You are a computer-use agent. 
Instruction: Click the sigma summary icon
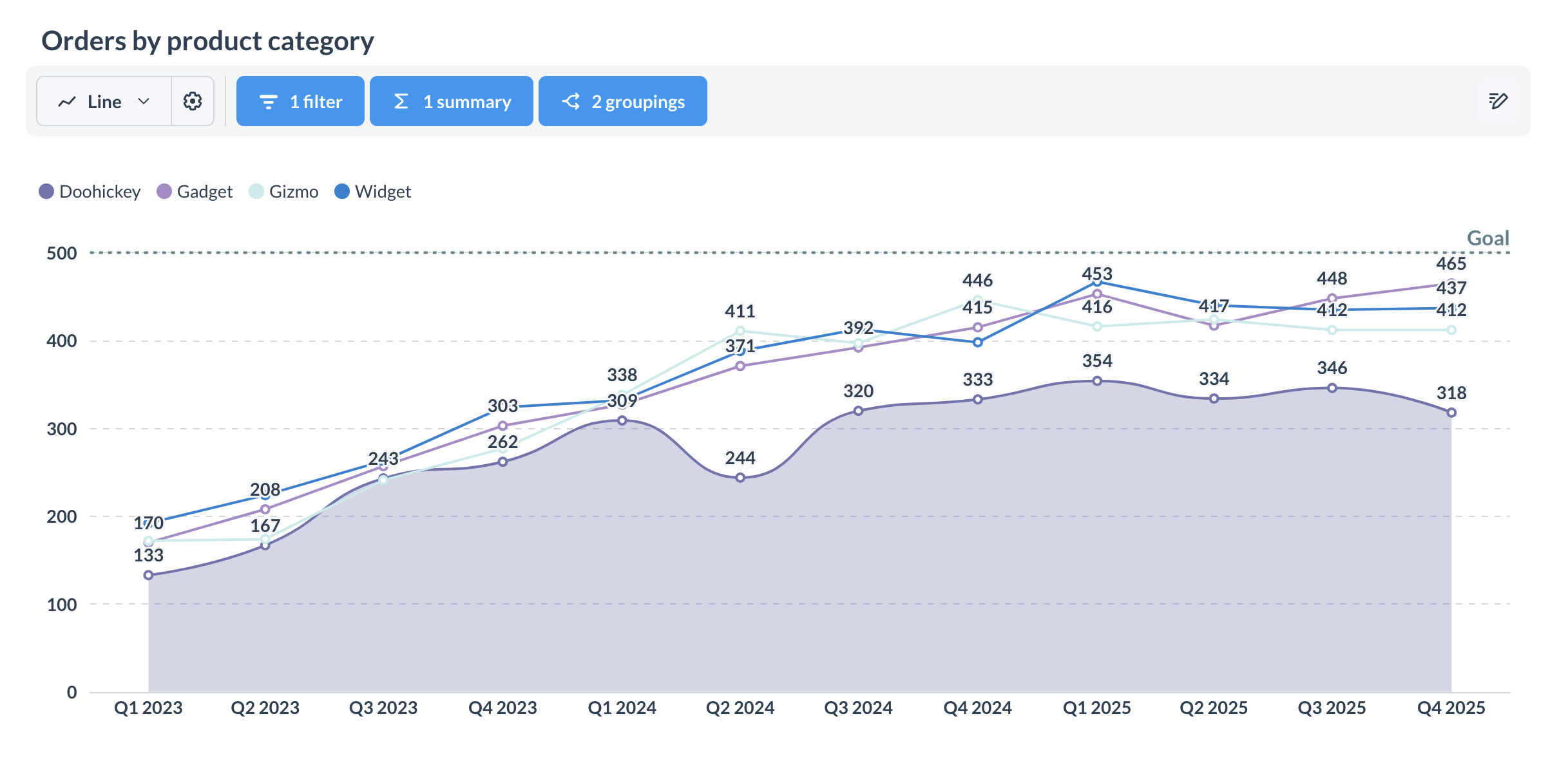401,102
